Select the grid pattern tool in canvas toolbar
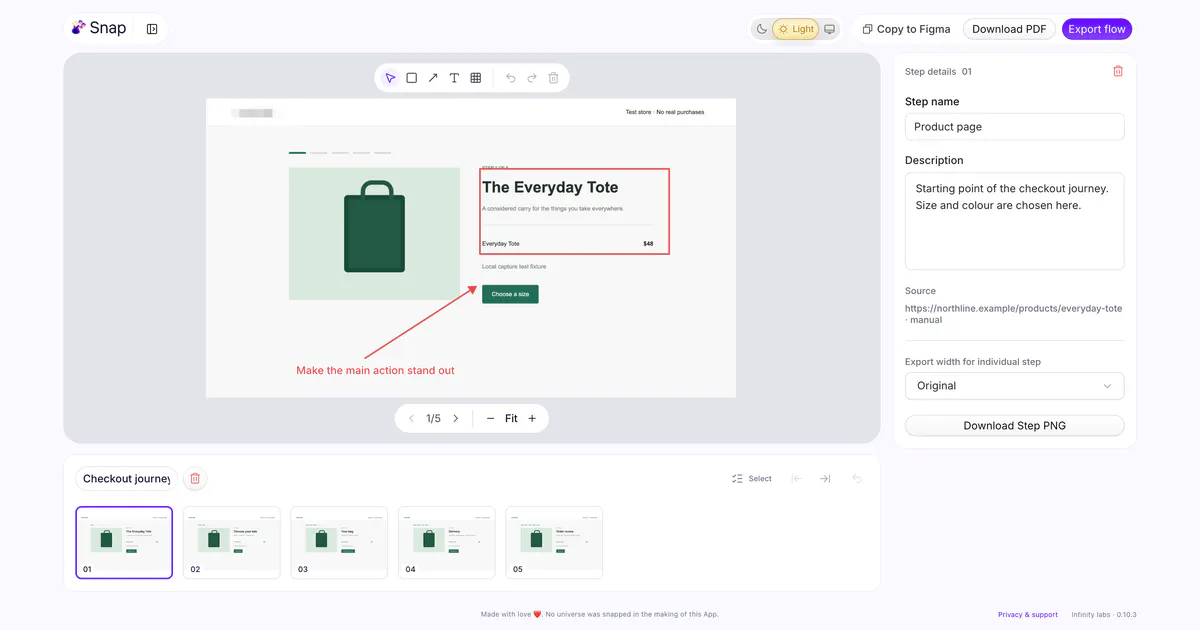The image size is (1200, 630). tap(476, 78)
